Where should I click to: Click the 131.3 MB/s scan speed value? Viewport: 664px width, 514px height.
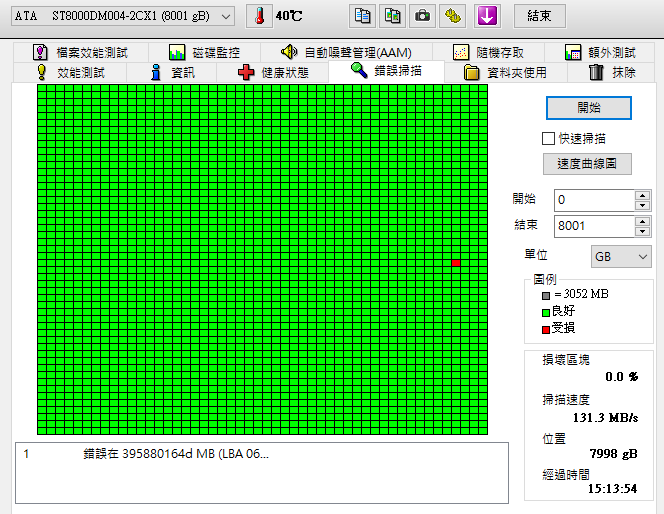605,418
